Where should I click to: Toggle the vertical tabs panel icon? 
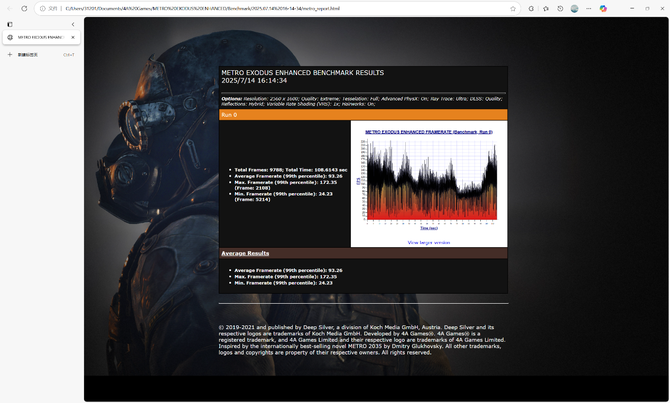click(x=10, y=24)
